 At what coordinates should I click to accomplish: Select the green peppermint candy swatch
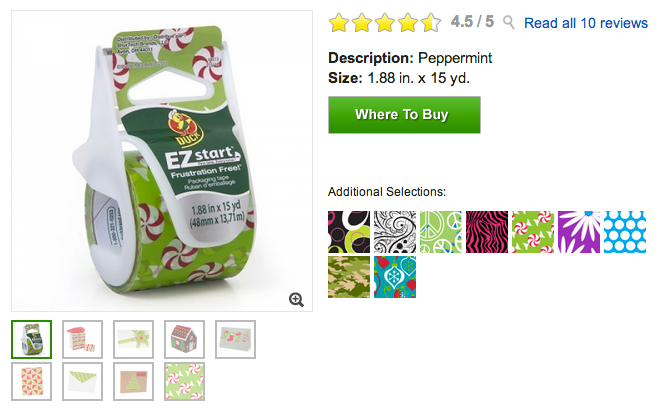(533, 232)
